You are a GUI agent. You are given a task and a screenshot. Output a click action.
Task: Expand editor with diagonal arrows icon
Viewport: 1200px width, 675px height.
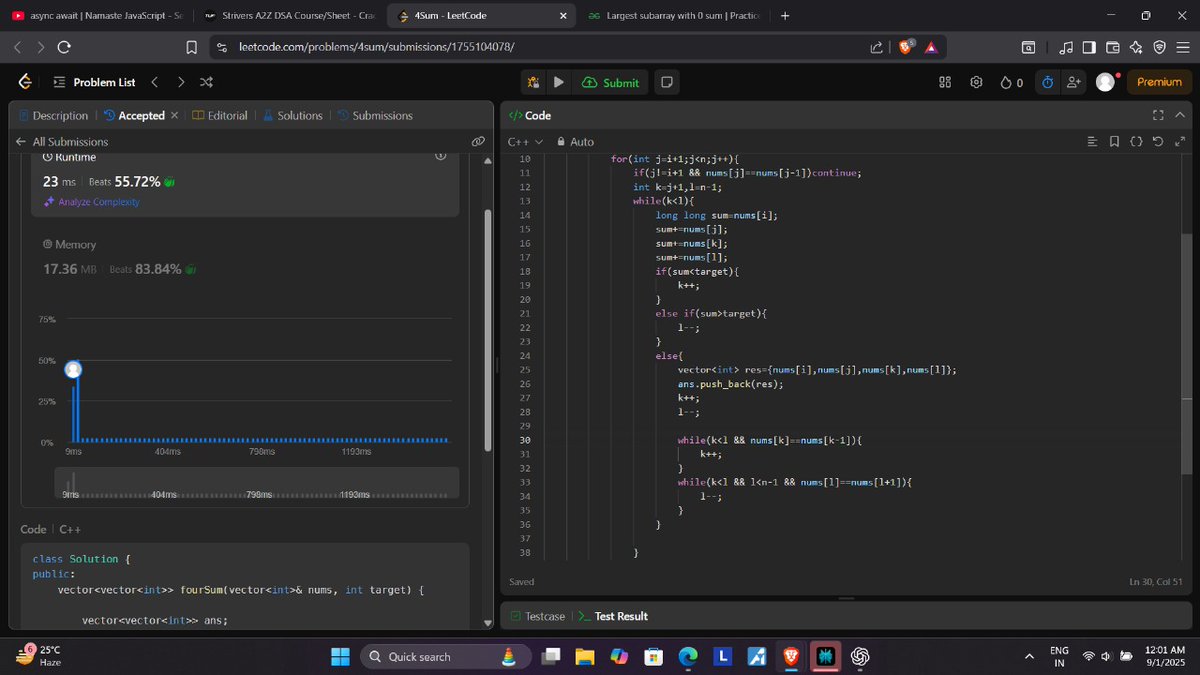pyautogui.click(x=1180, y=142)
